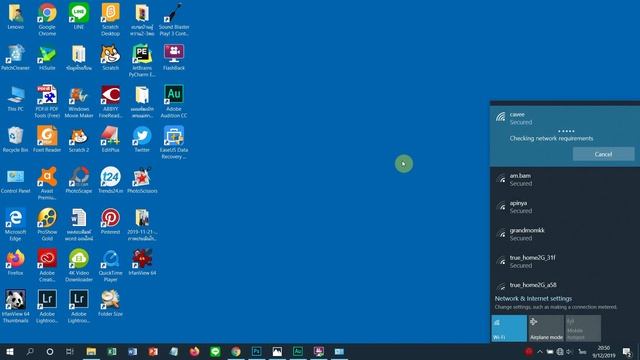
Task: Open the Control Panel desktop icon
Action: tap(16, 180)
